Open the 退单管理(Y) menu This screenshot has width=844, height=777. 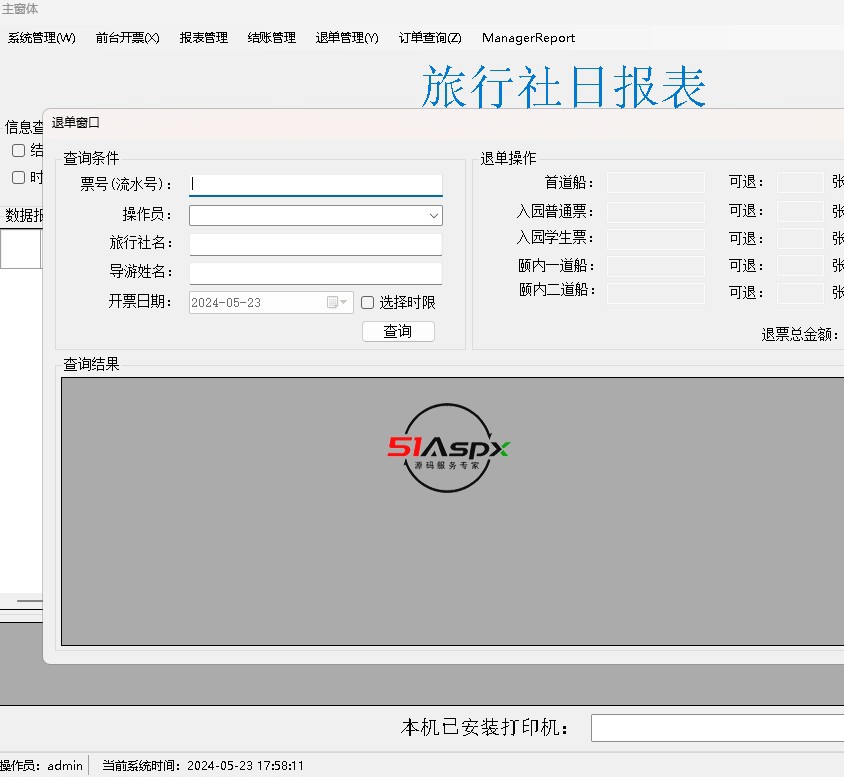coord(347,38)
